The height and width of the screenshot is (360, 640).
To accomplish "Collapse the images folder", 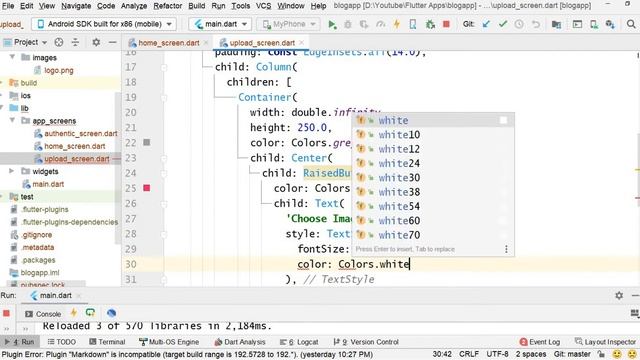I will (12, 57).
